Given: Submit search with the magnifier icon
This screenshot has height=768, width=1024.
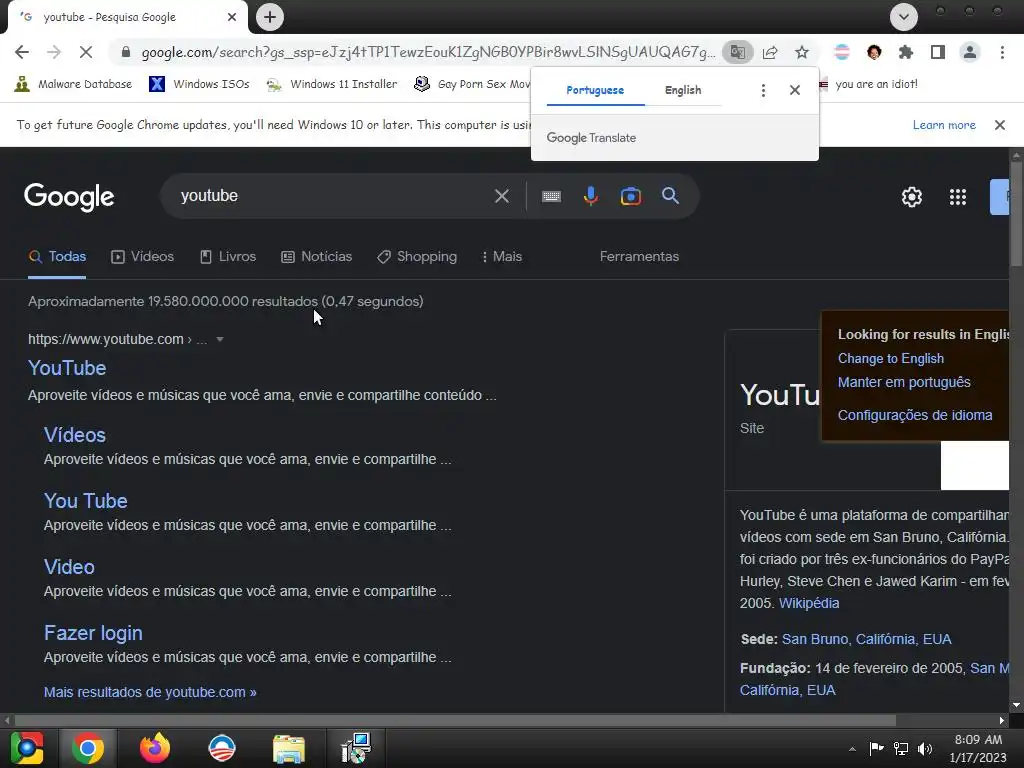Looking at the screenshot, I should tap(671, 196).
